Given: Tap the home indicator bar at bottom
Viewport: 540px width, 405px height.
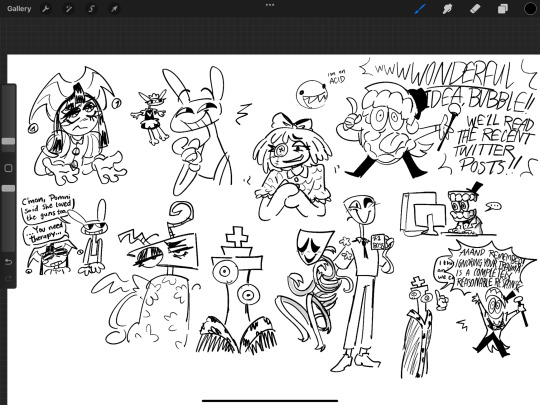Looking at the screenshot, I should point(270,401).
